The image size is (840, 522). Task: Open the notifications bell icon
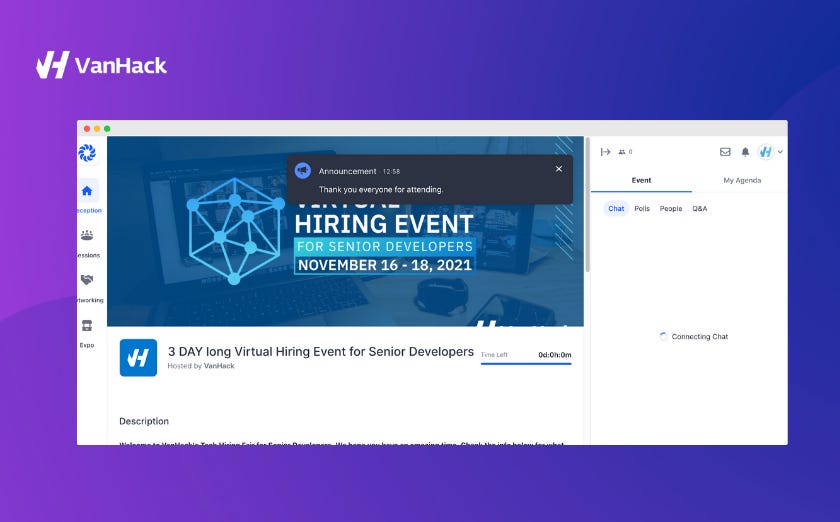745,152
